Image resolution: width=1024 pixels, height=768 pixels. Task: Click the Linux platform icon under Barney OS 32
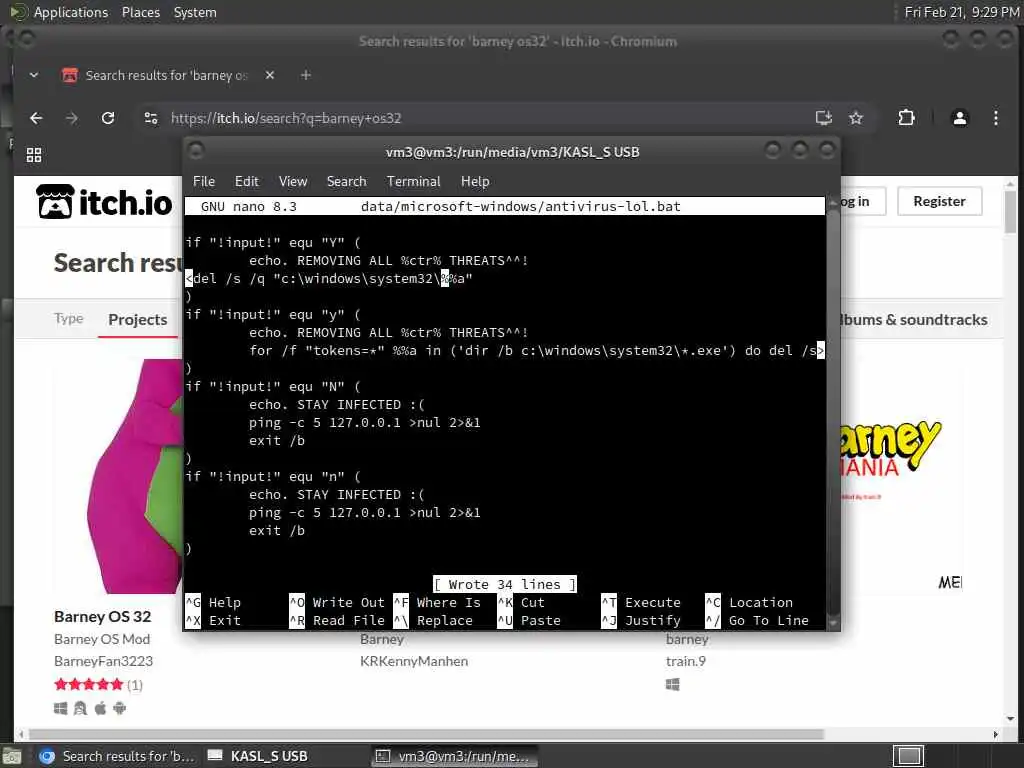[80, 708]
